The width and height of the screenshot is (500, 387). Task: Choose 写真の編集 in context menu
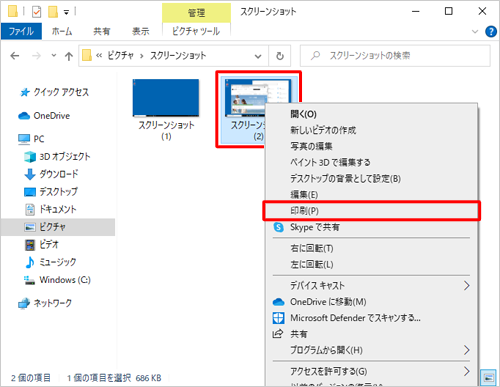371,146
